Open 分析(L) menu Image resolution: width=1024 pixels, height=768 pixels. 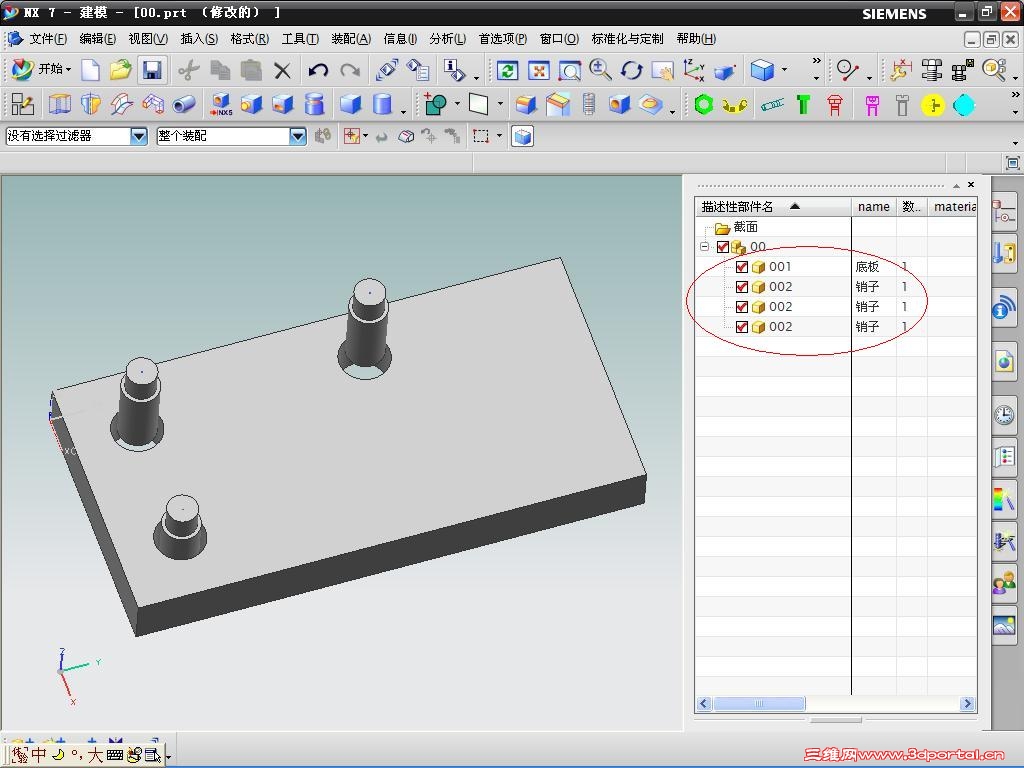coord(447,39)
